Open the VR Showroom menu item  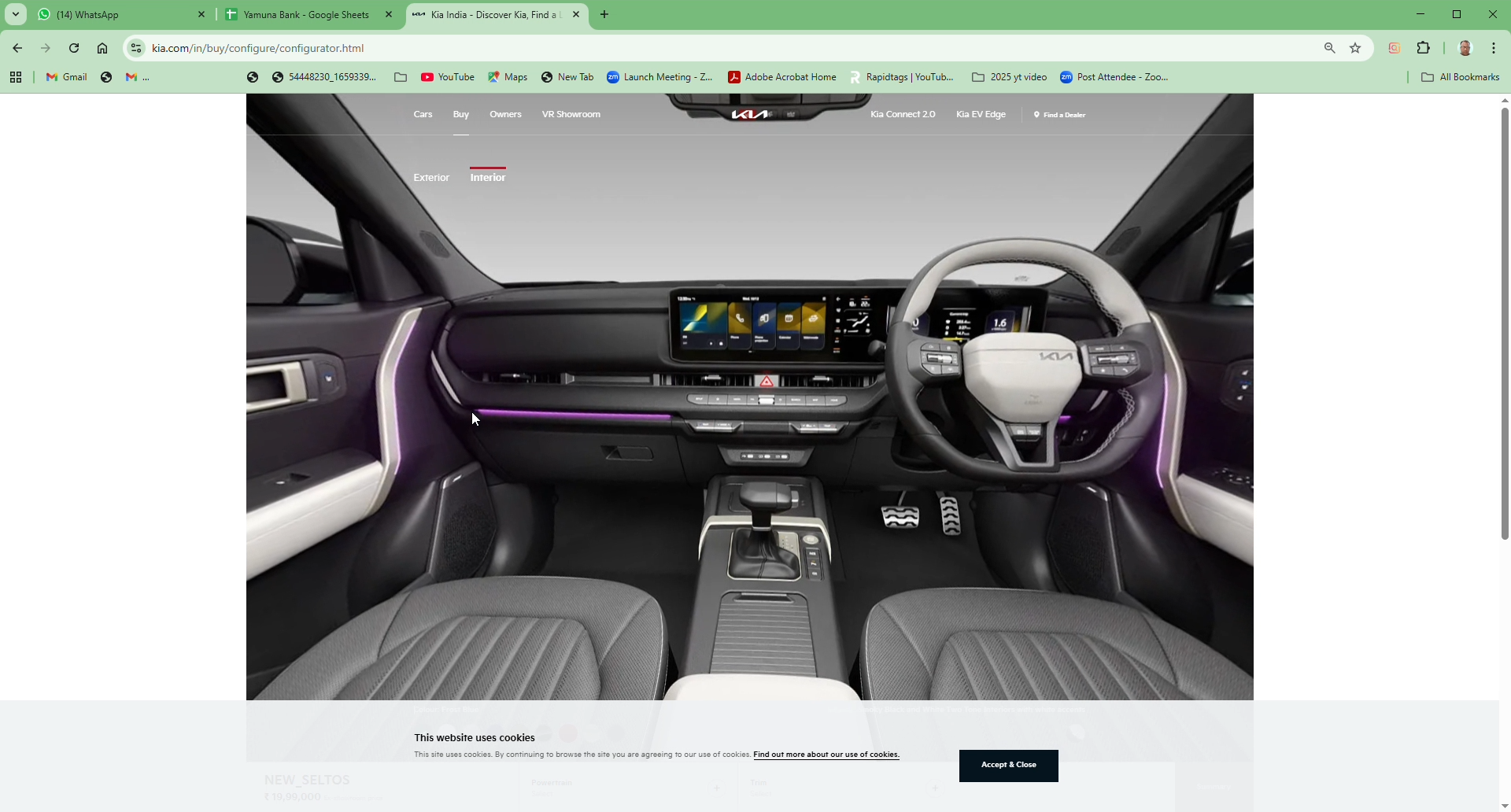(571, 115)
